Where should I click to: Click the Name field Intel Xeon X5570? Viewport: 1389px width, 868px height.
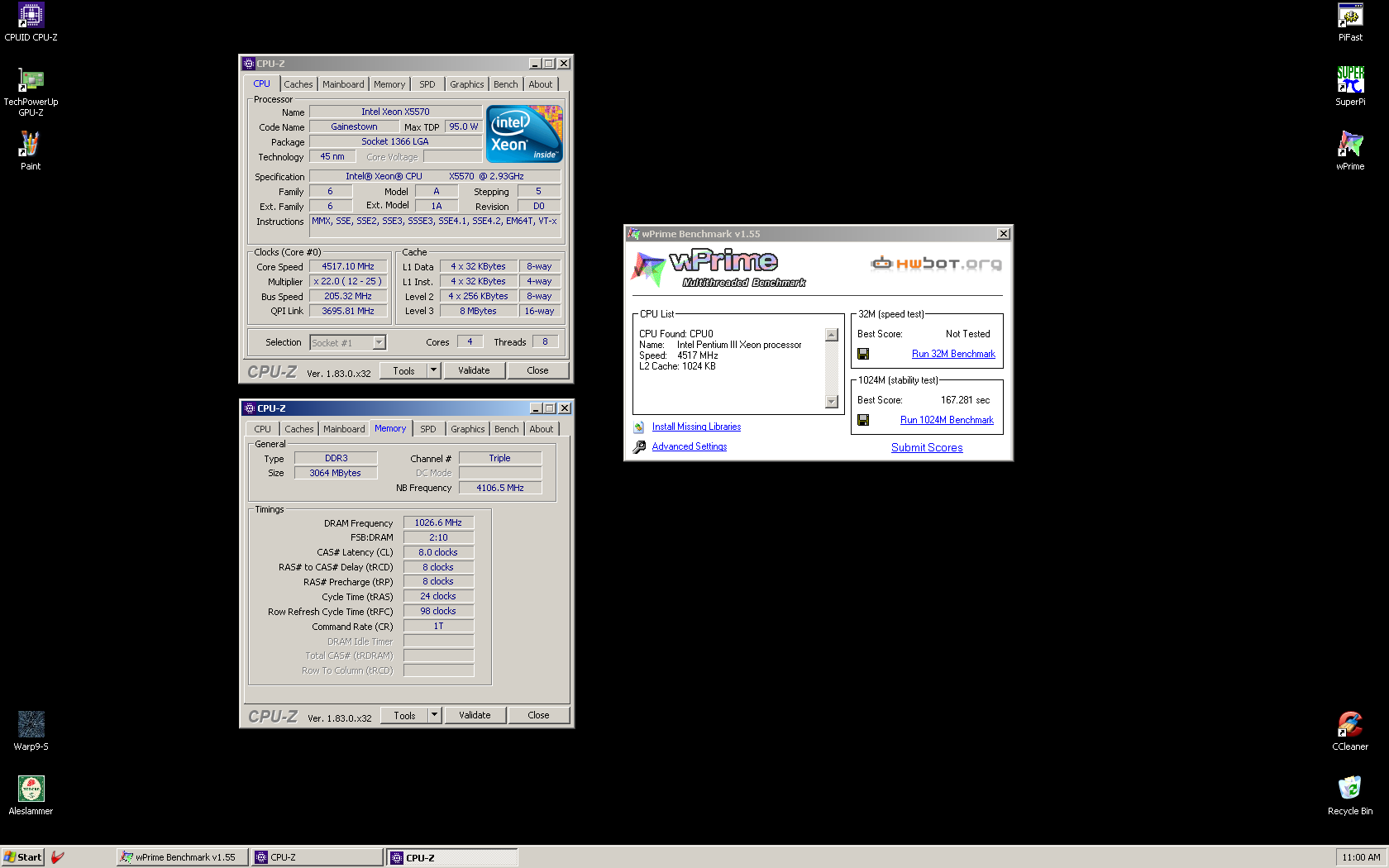(x=395, y=112)
